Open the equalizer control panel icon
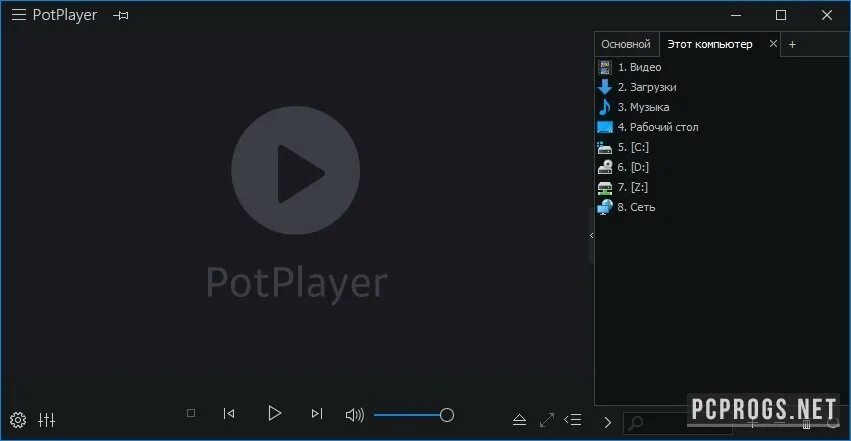 [x=47, y=420]
